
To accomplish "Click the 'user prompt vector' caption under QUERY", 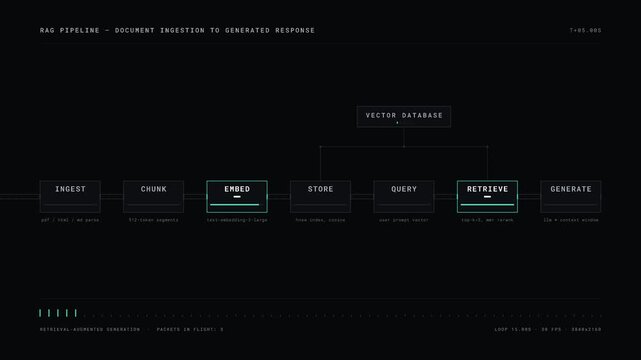I will [404, 220].
